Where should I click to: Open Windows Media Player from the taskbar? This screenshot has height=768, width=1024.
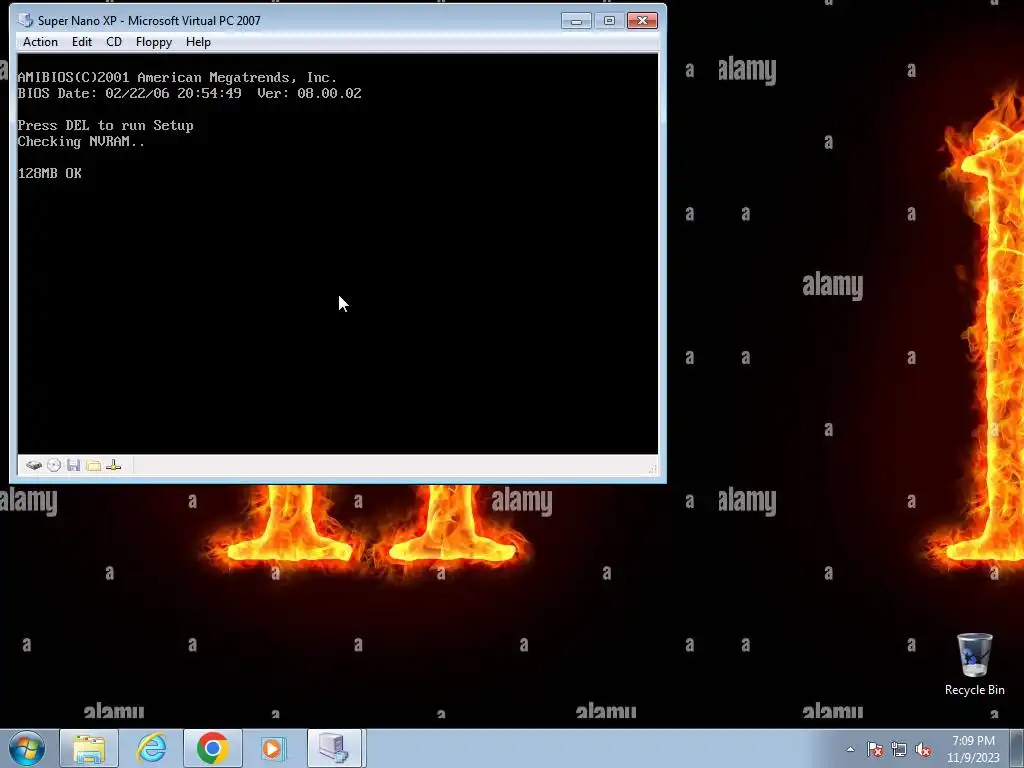(x=272, y=748)
